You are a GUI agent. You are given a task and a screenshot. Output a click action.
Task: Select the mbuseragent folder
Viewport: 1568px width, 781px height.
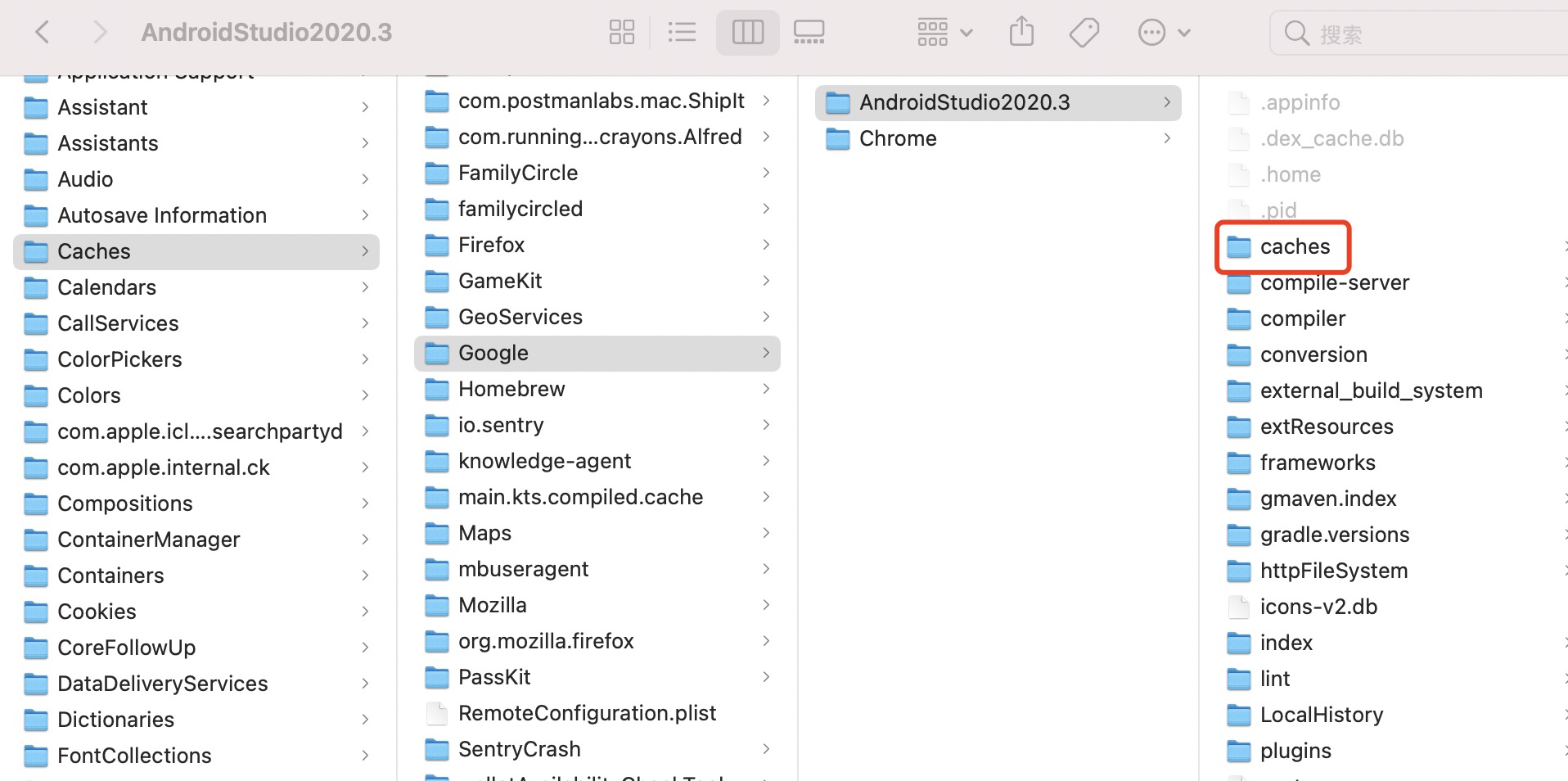tap(597, 569)
